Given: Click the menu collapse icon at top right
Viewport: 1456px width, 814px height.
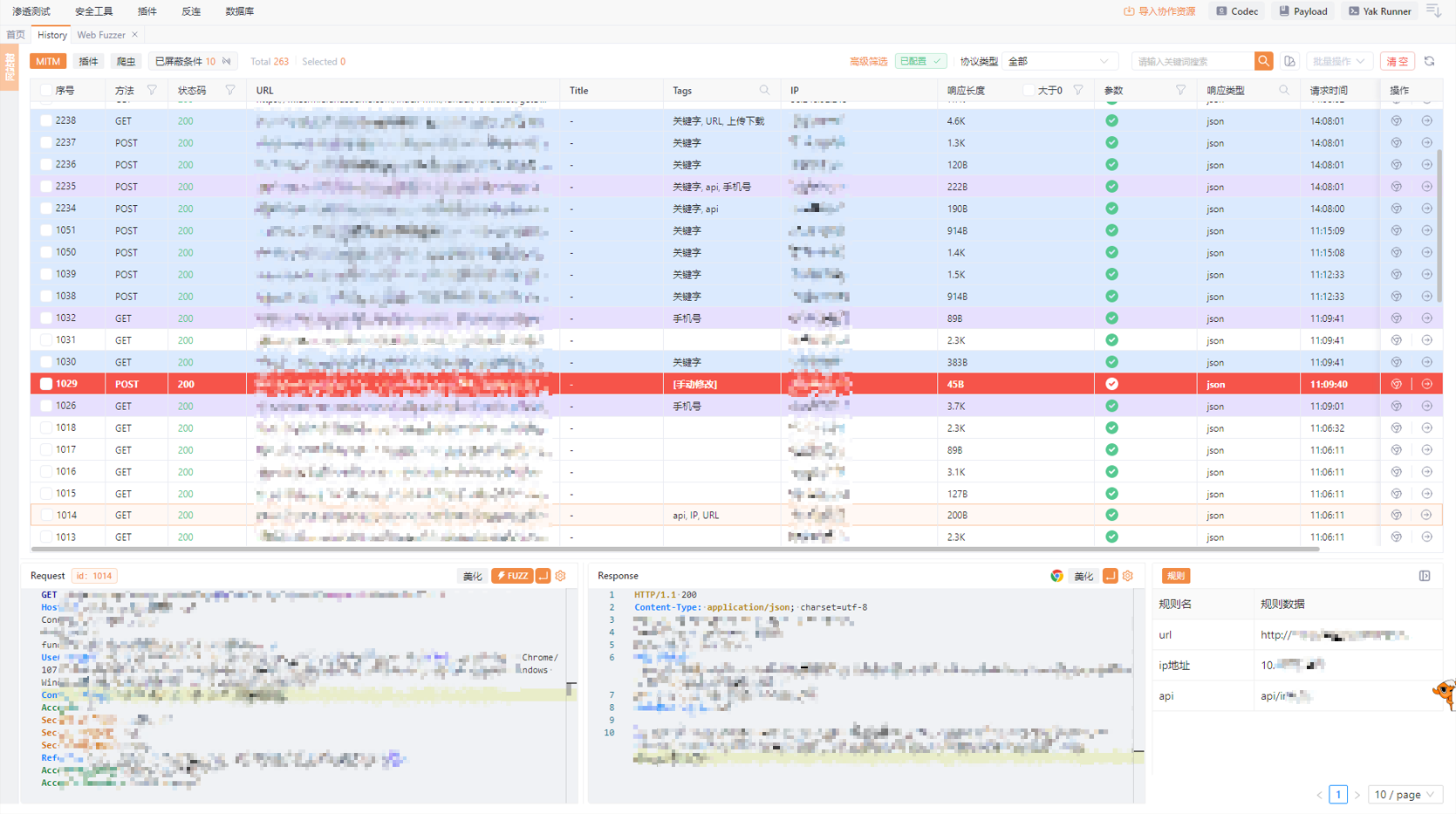Looking at the screenshot, I should click(1434, 10).
